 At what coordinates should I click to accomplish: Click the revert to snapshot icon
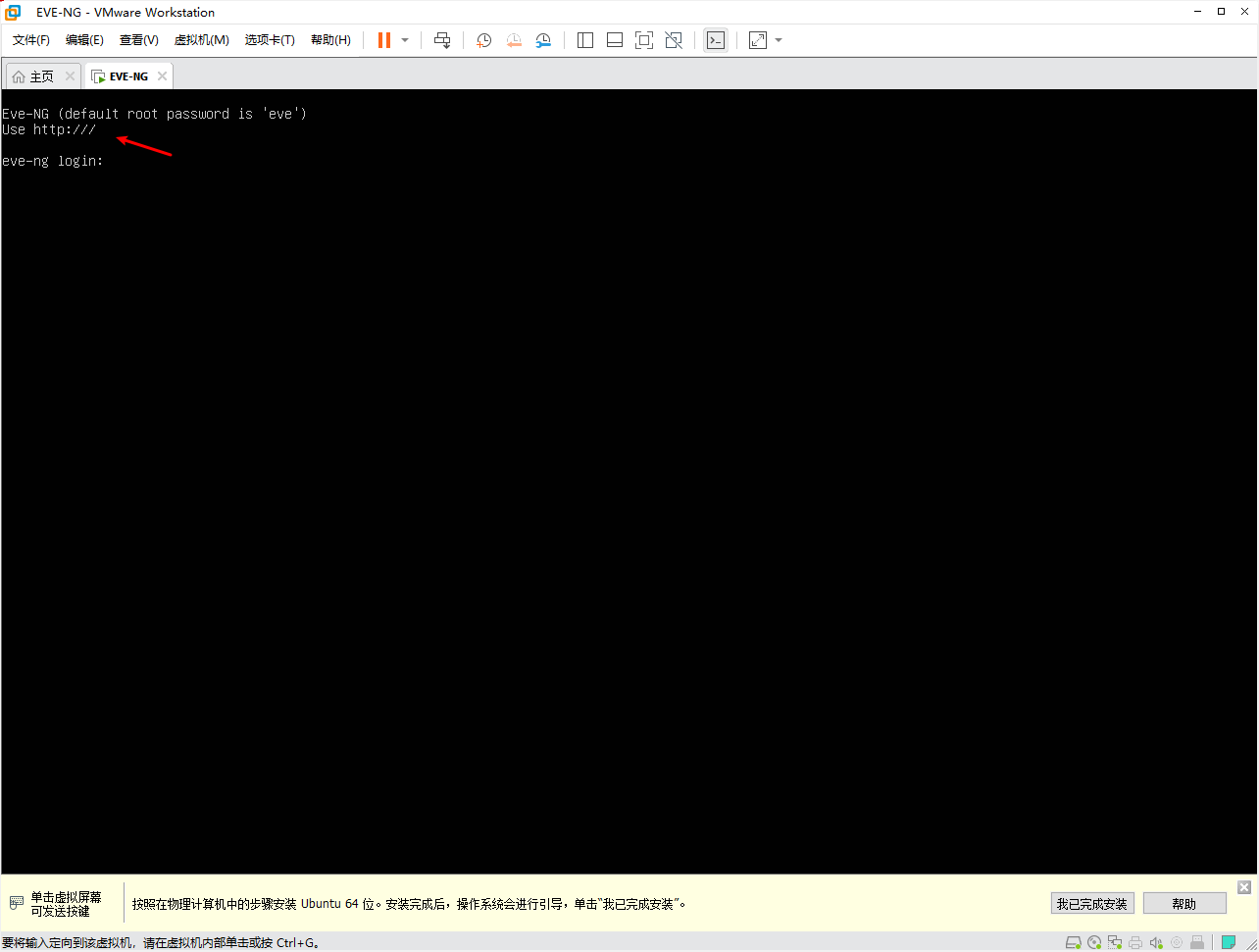pos(514,40)
